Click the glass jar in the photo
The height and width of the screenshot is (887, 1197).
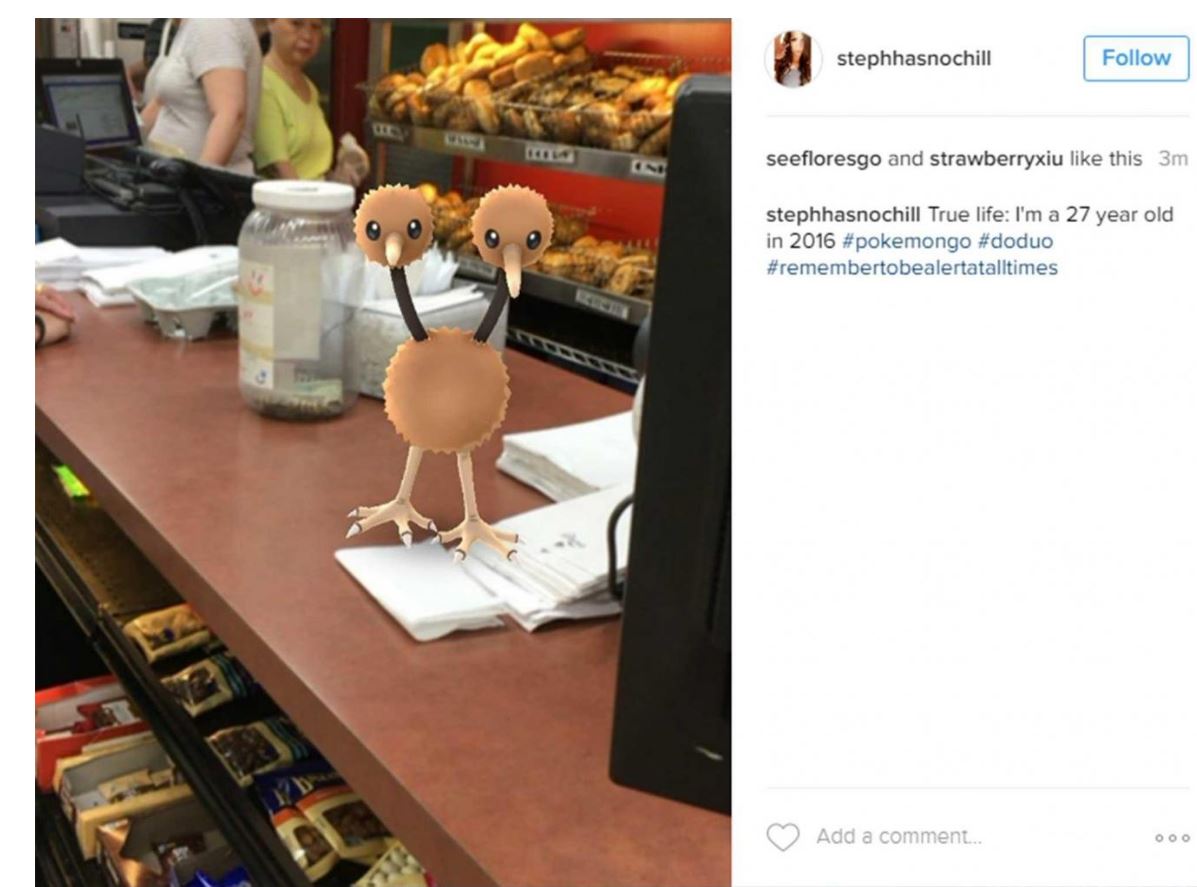[298, 299]
